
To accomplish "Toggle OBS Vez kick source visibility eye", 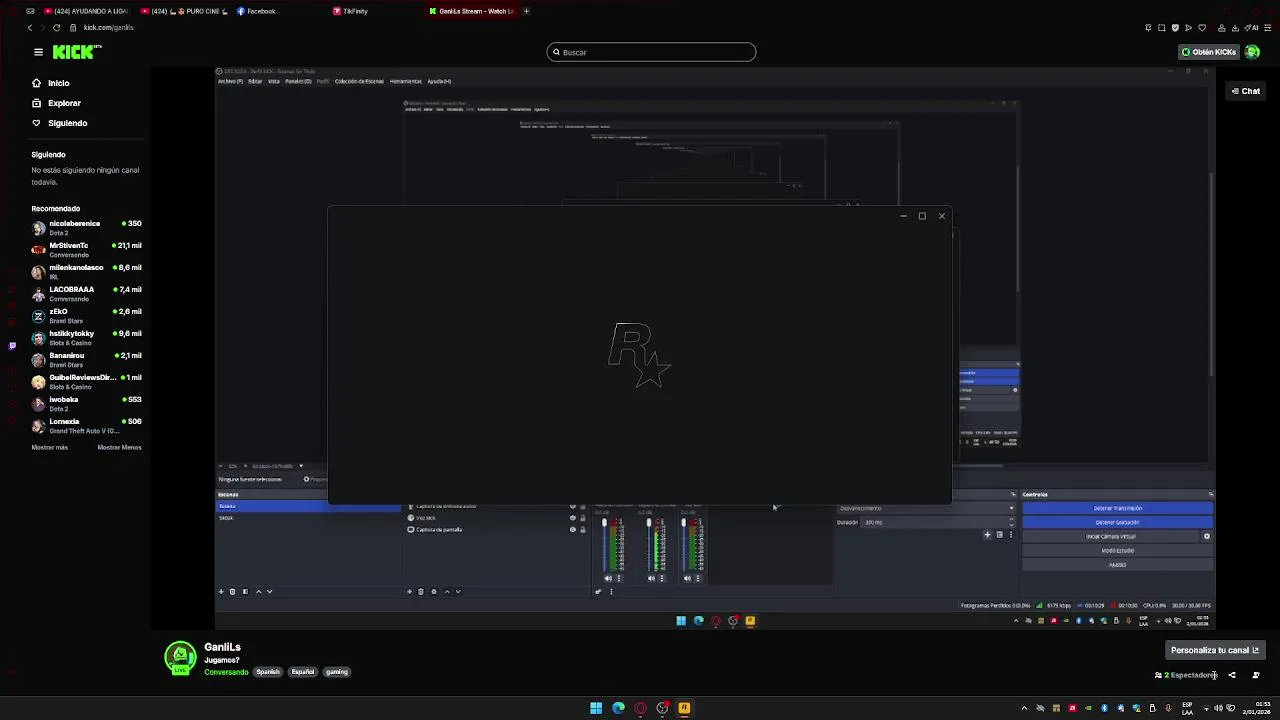I will click(x=573, y=518).
